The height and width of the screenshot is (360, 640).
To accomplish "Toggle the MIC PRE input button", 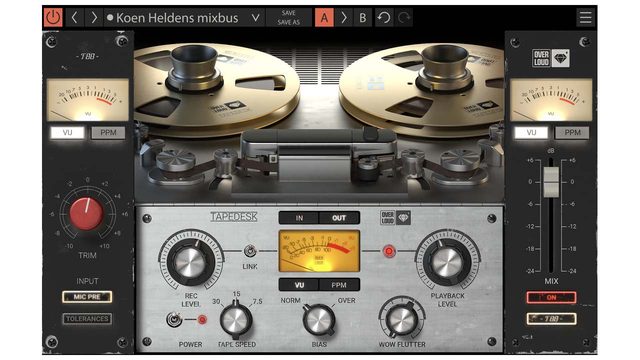I will (87, 297).
